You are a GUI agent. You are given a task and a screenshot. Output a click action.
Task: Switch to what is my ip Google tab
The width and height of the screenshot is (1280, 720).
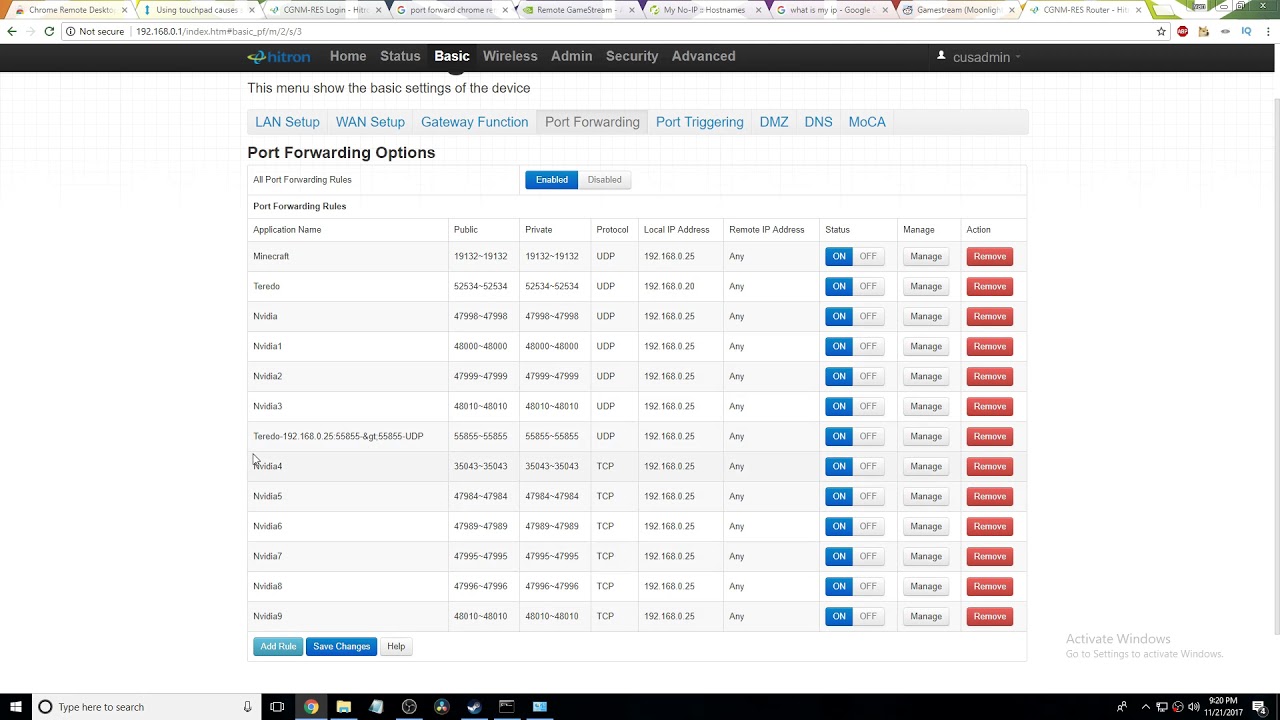[832, 10]
